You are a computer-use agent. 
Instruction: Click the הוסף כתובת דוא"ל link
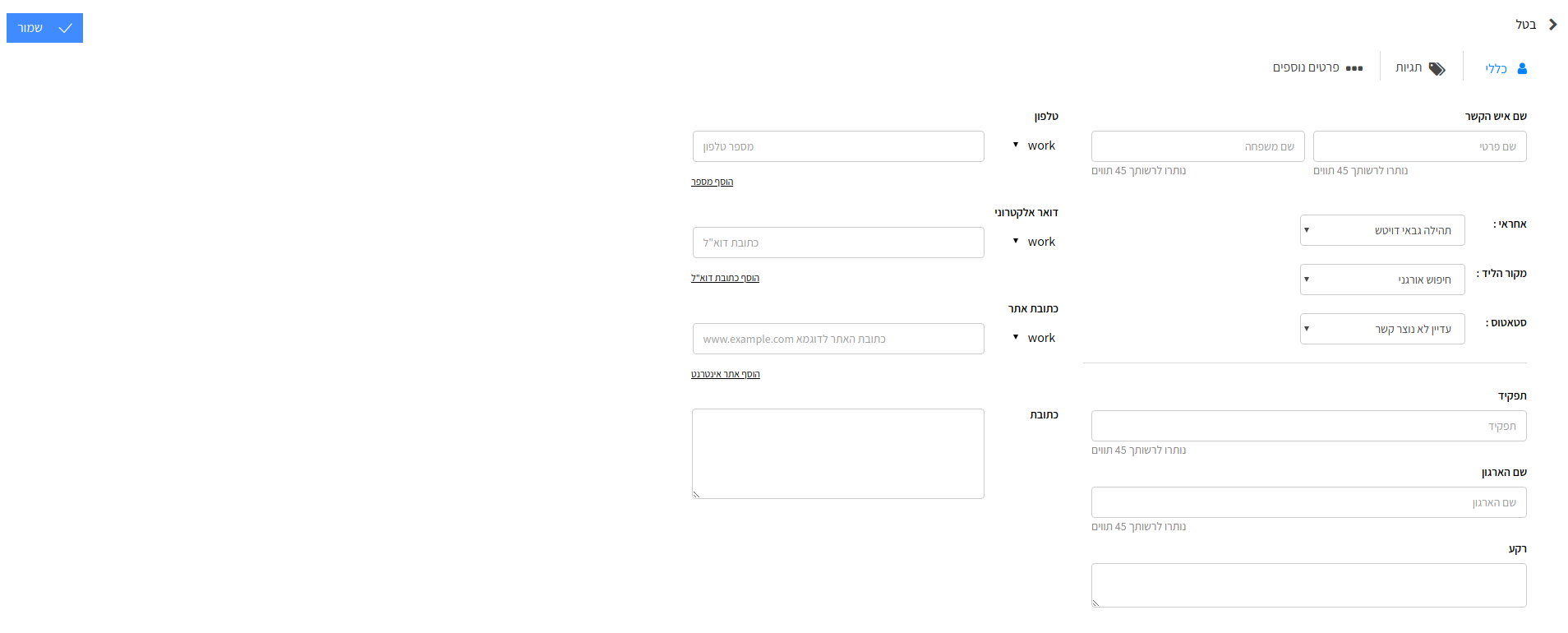tap(725, 278)
